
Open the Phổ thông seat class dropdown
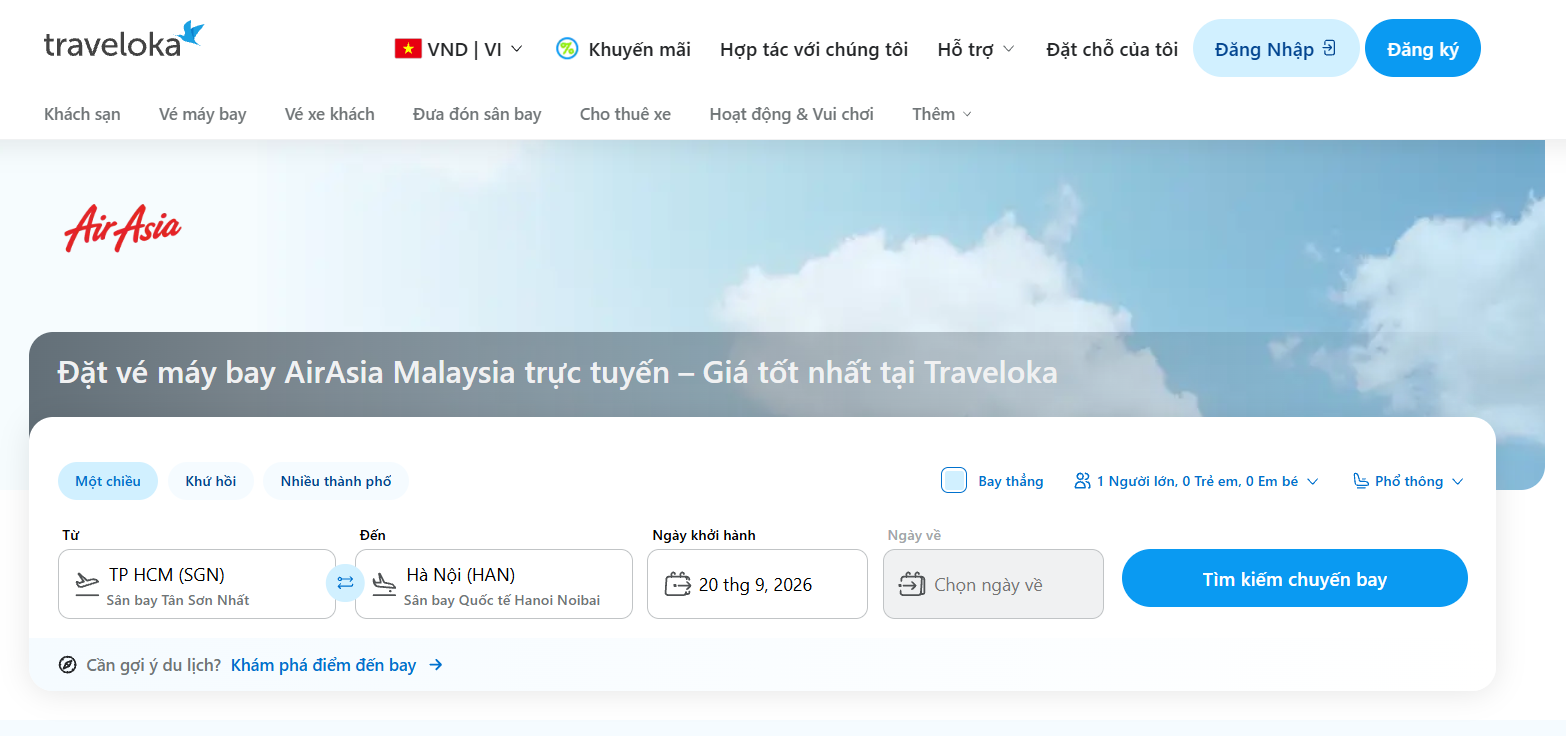[x=1408, y=481]
